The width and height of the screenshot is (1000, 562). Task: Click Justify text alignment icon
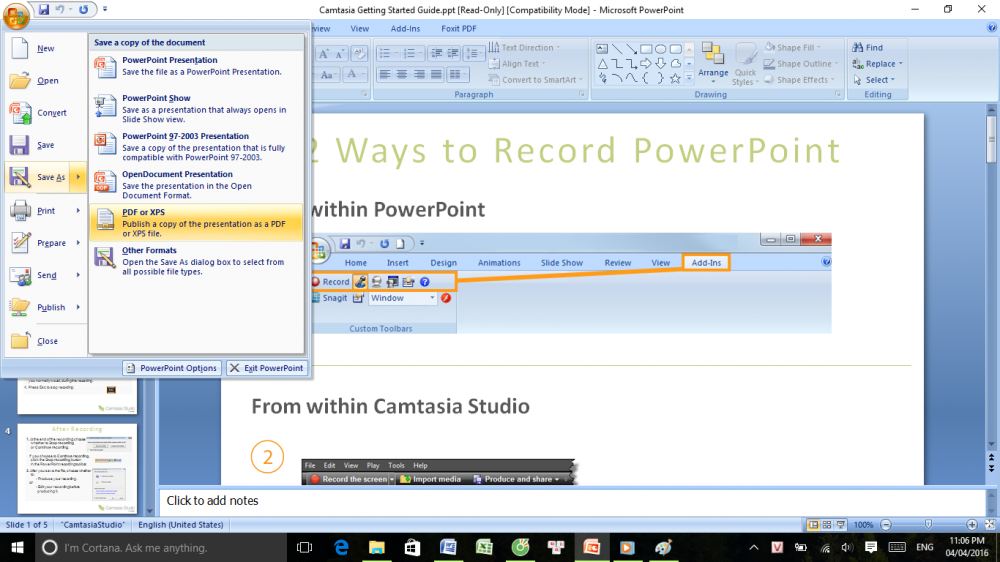[x=436, y=75]
